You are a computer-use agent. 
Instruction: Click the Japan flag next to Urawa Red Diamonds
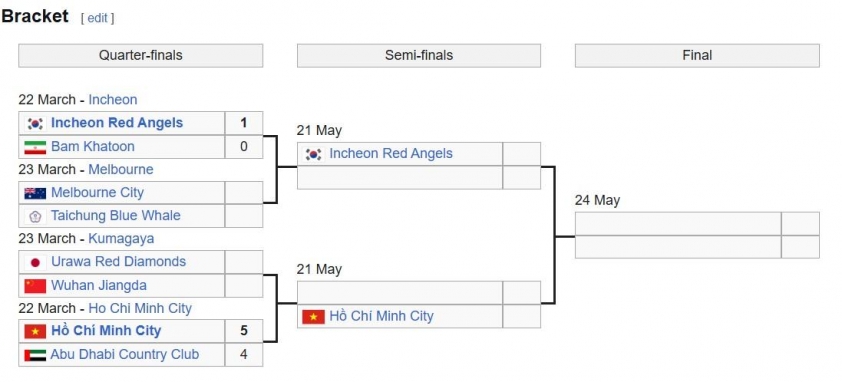35,262
